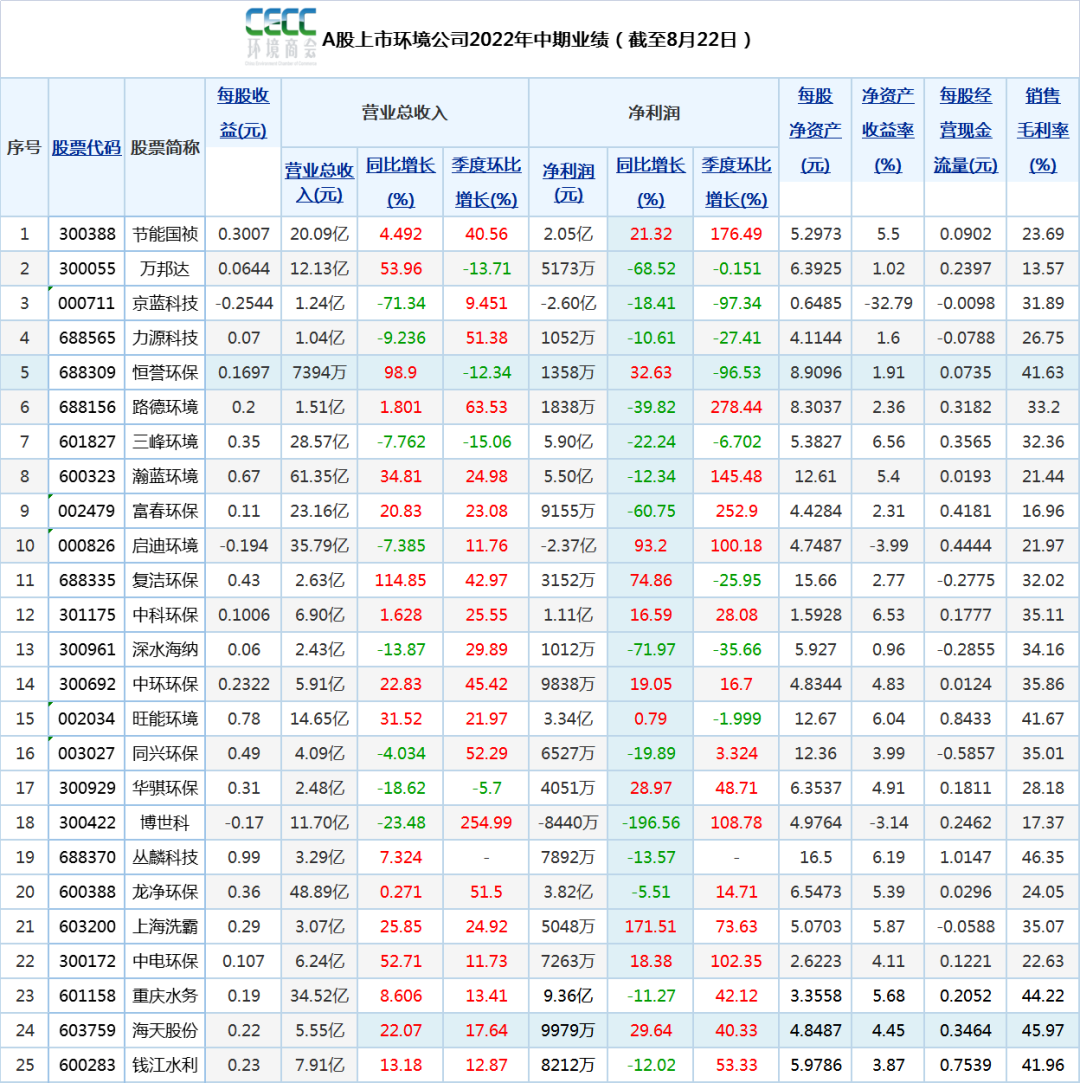Click the 钱江水利 stock name cell
1080x1083 pixels.
[165, 1065]
